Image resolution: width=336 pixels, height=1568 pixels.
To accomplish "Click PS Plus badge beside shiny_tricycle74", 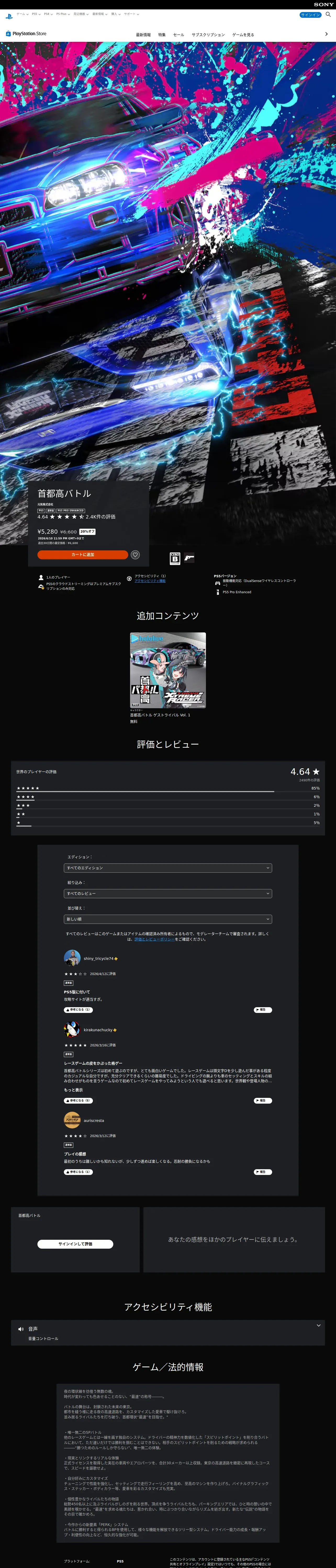I will pyautogui.click(x=116, y=959).
